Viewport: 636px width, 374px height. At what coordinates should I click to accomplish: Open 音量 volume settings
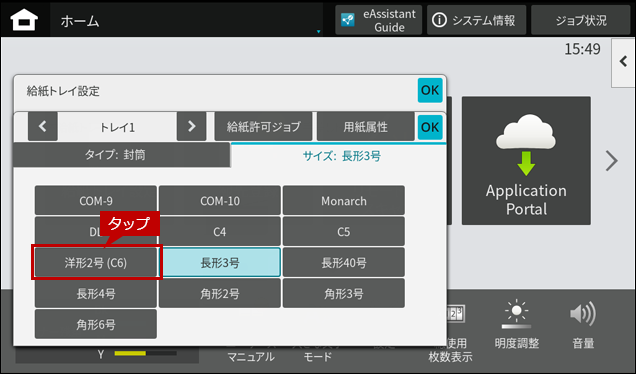tap(583, 326)
